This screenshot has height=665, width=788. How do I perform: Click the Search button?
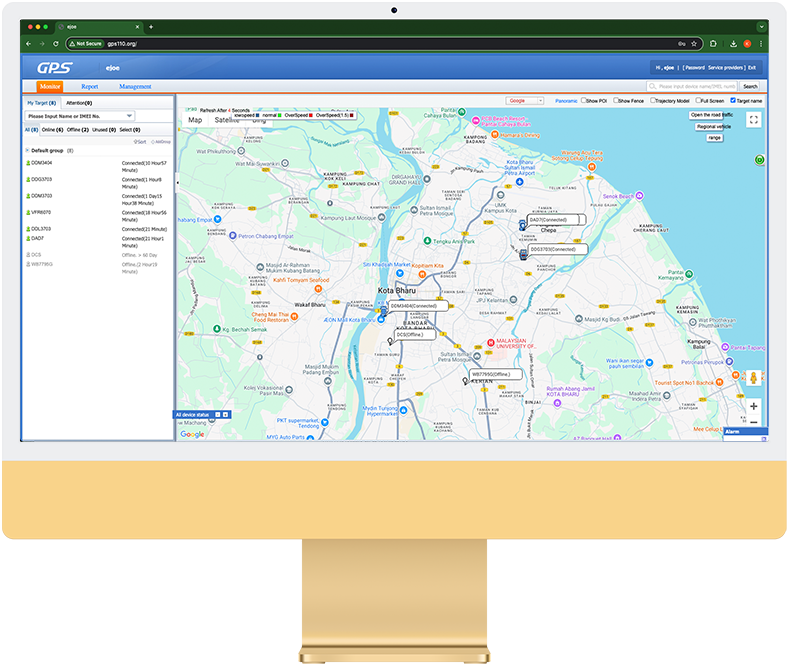(750, 87)
